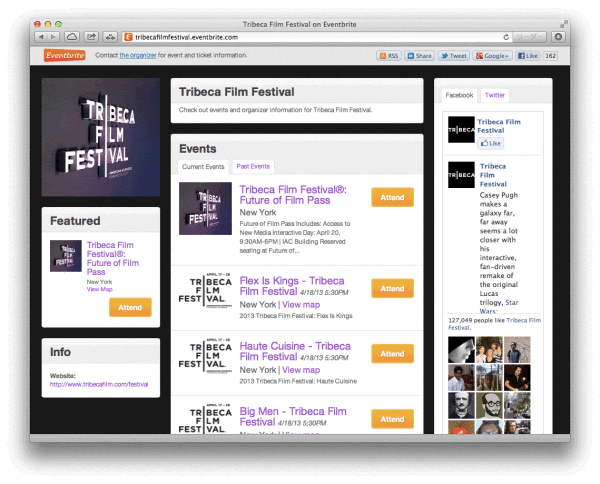Screen dimensions: 600x484
Task: Click the fullscreen arrows in title bar
Action: [563, 24]
